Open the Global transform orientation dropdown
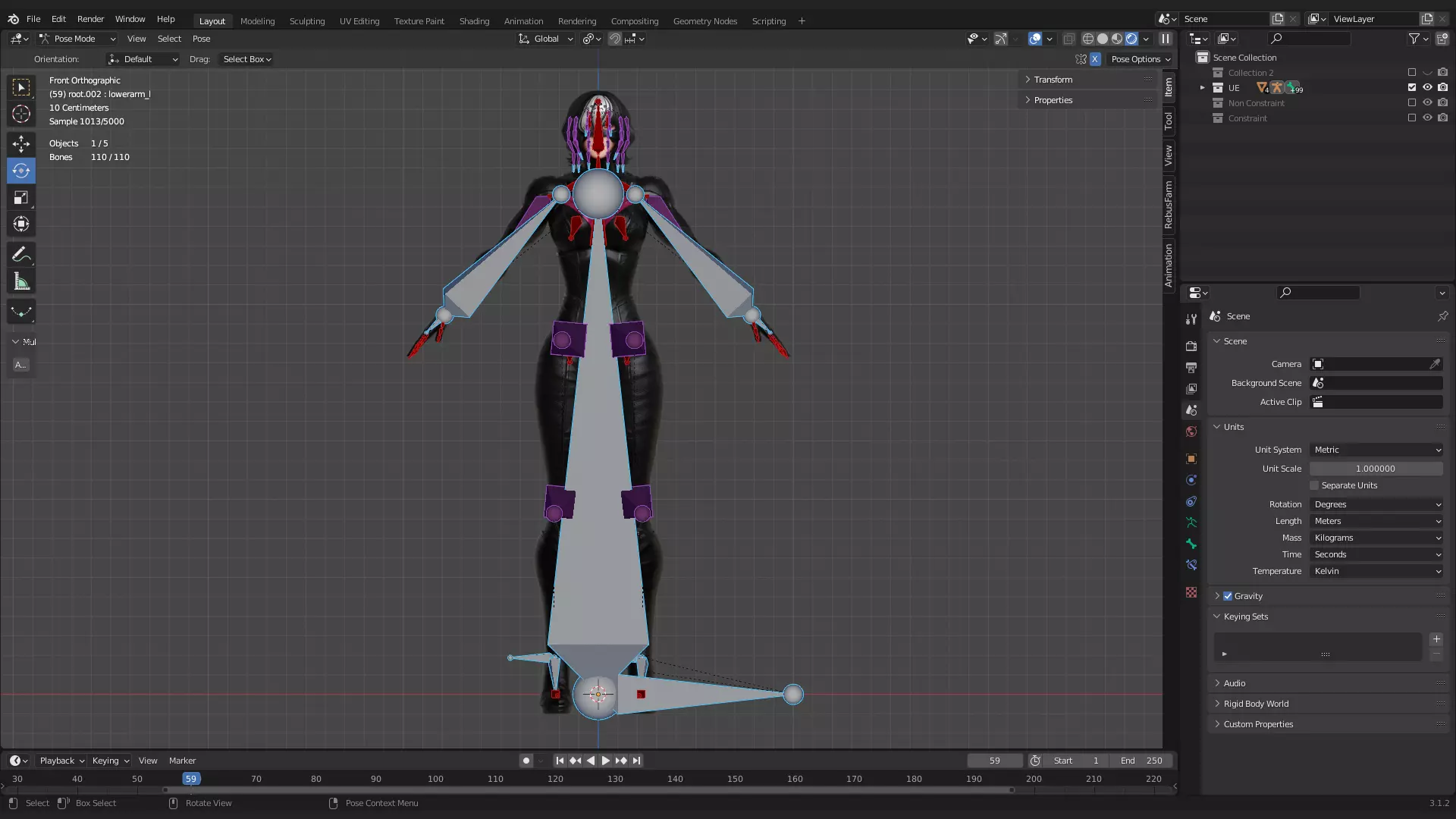The width and height of the screenshot is (1456, 819). tap(545, 39)
